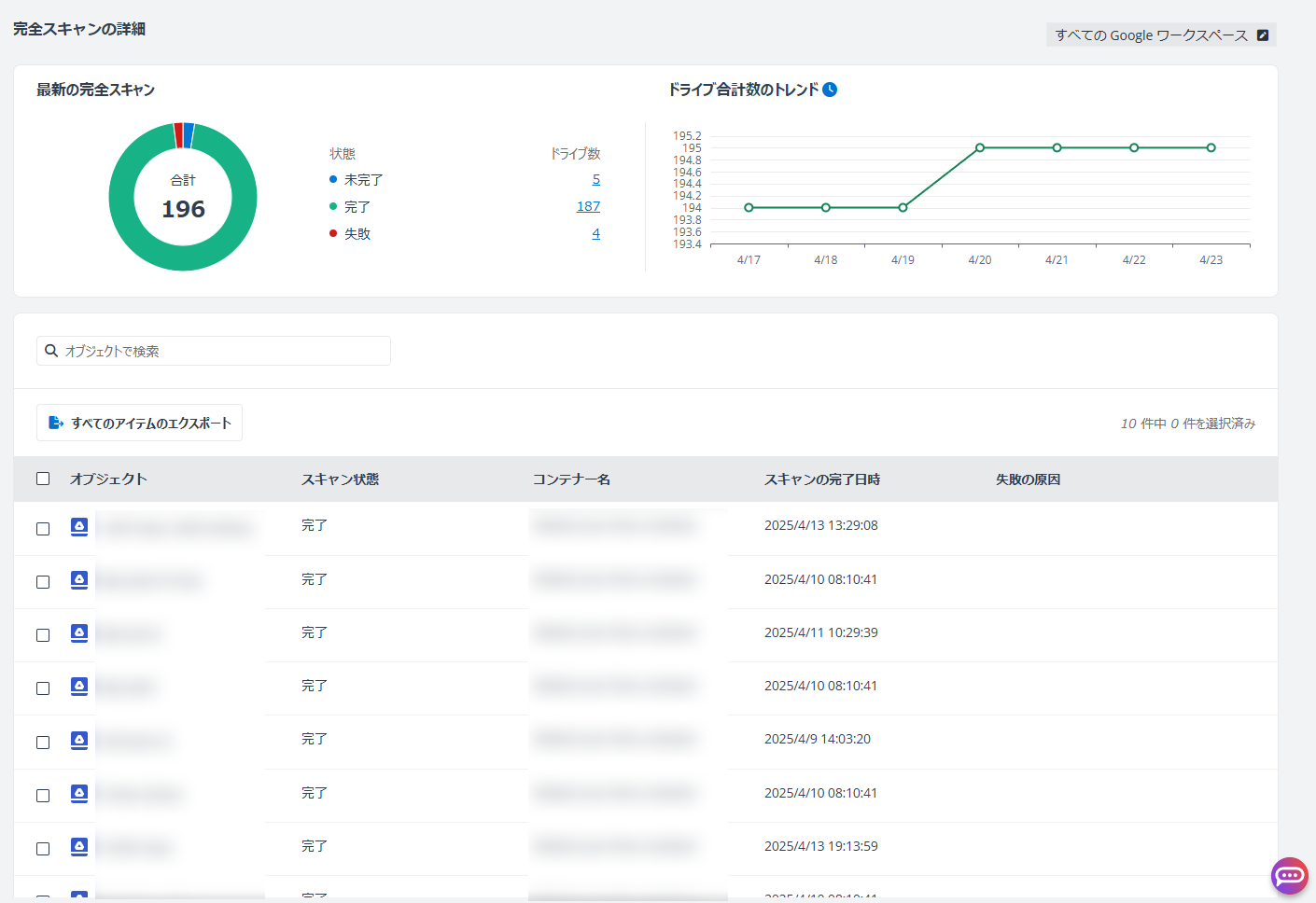
Task: Click the 4/23 data point on the trend chart
Action: pyautogui.click(x=1211, y=147)
